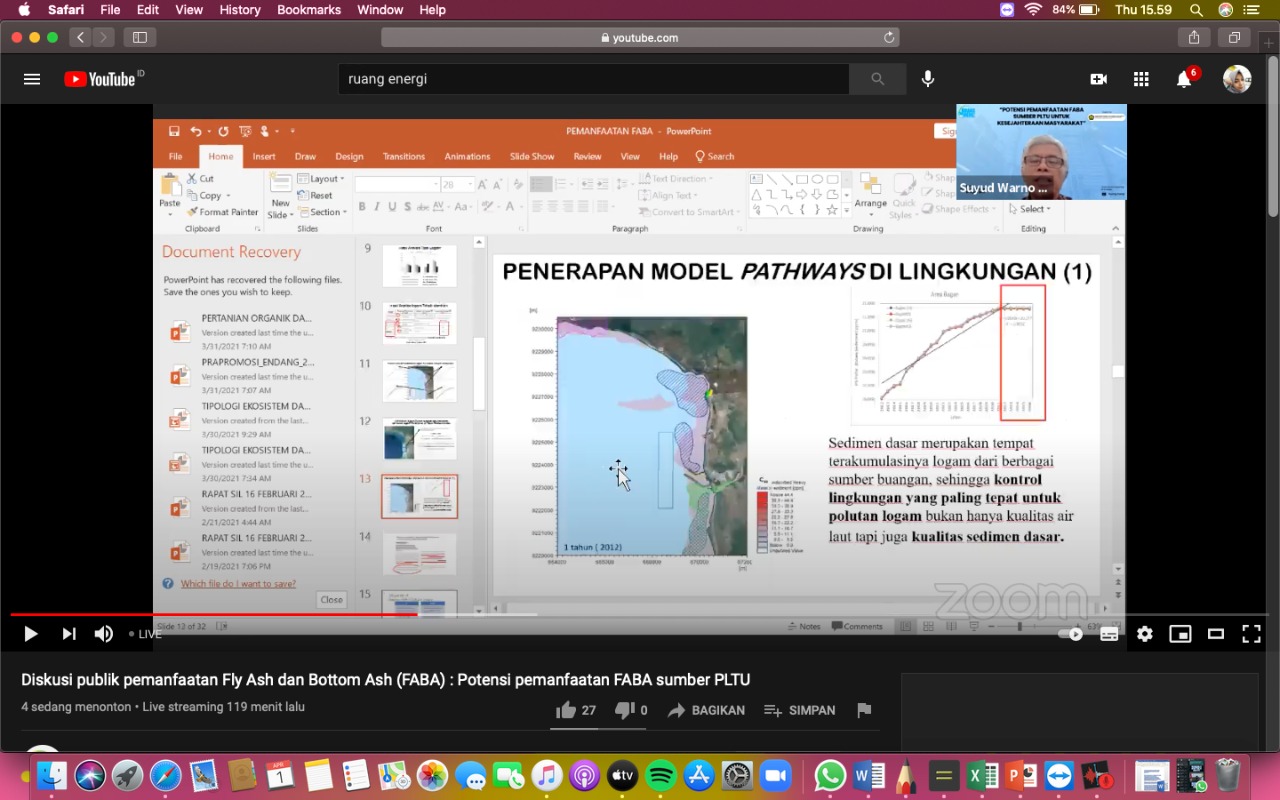Open the account avatar menu
1280x800 pixels.
click(x=1237, y=79)
